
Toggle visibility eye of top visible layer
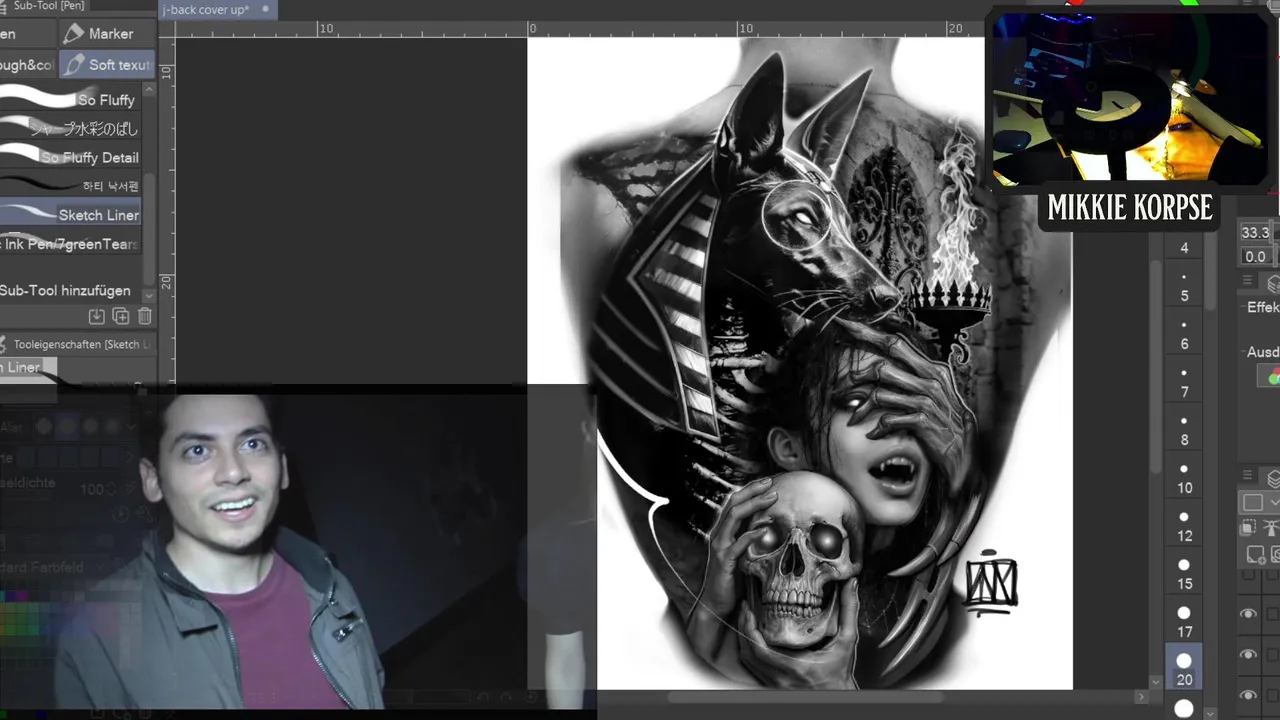(x=1248, y=614)
